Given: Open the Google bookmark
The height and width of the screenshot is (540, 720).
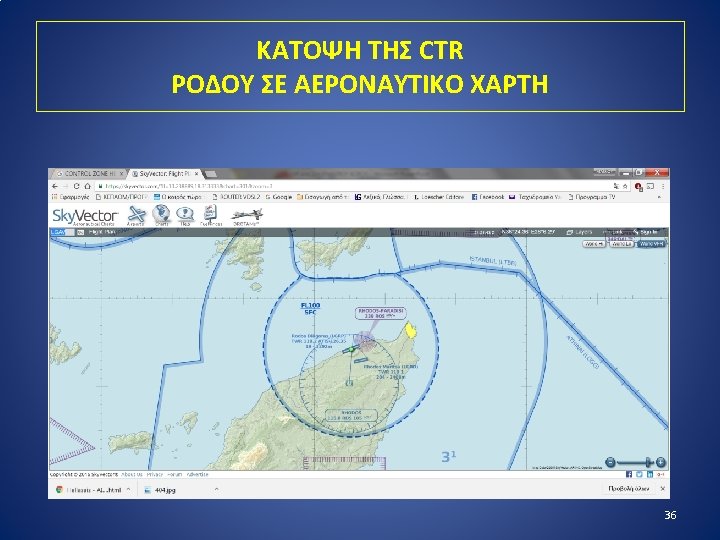Looking at the screenshot, I should (x=279, y=197).
